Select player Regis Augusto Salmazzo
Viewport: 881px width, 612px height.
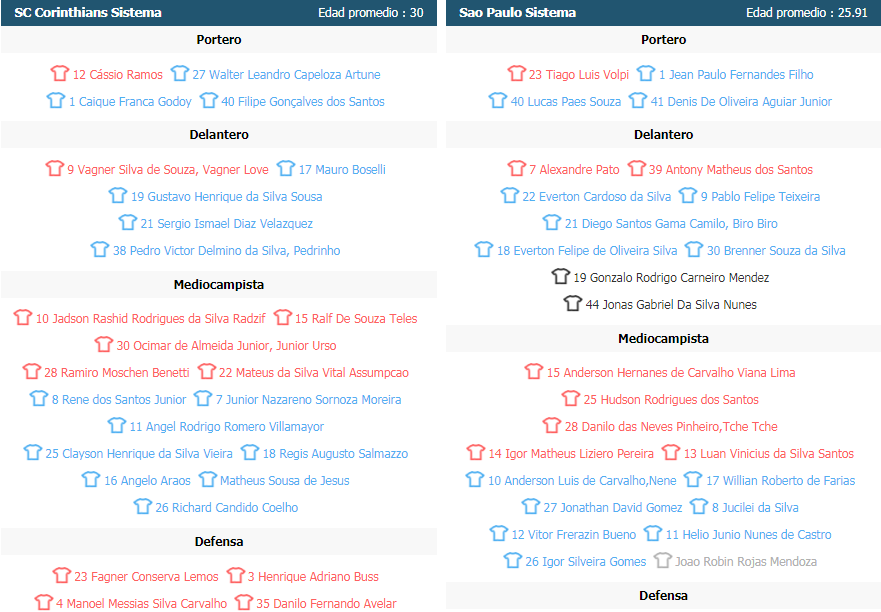(335, 454)
